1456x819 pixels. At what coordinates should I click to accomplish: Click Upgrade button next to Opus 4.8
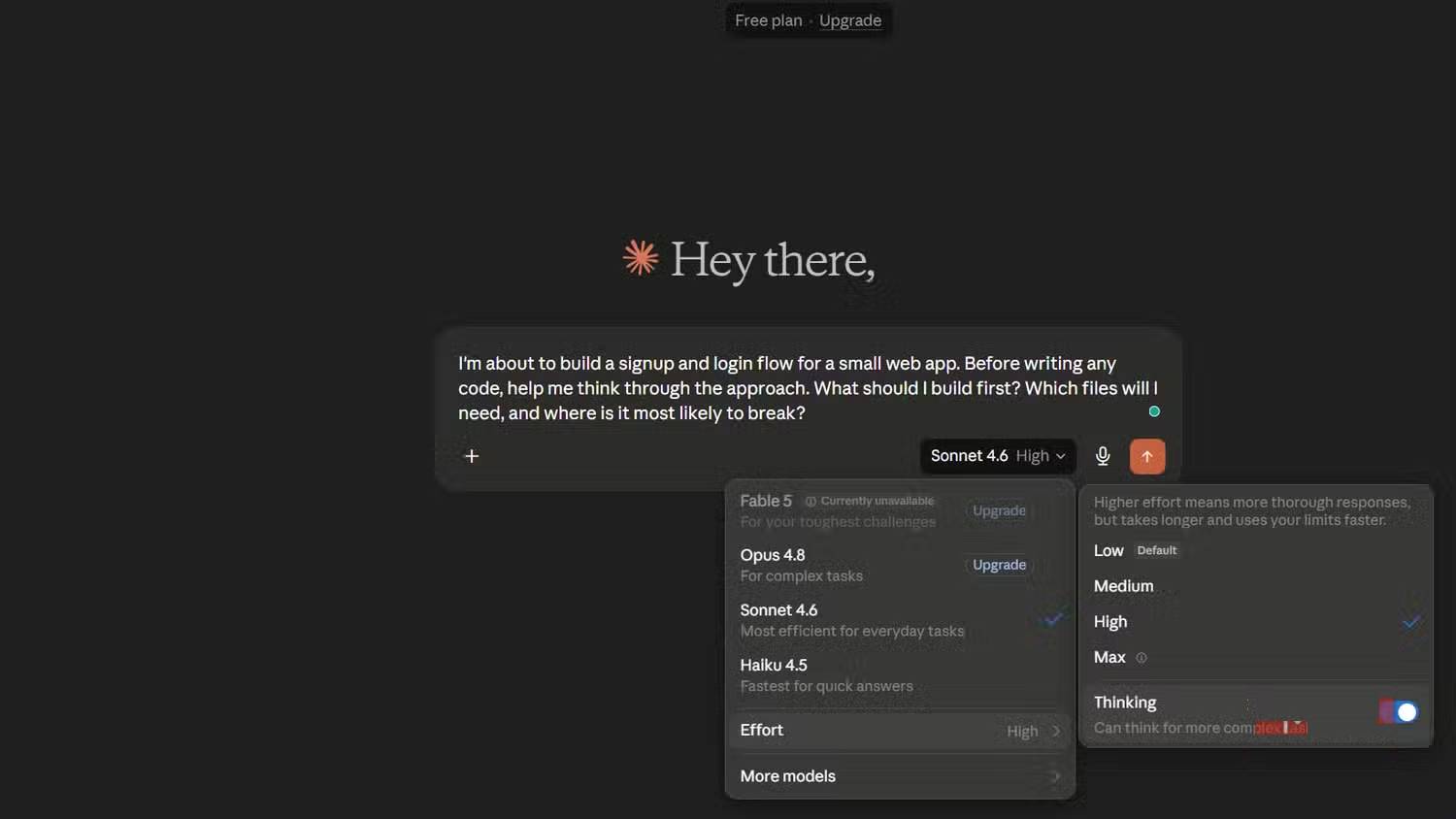point(999,565)
